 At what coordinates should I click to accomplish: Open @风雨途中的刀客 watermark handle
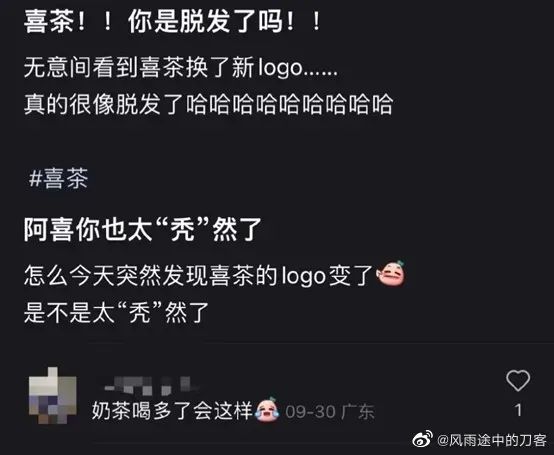coord(492,440)
